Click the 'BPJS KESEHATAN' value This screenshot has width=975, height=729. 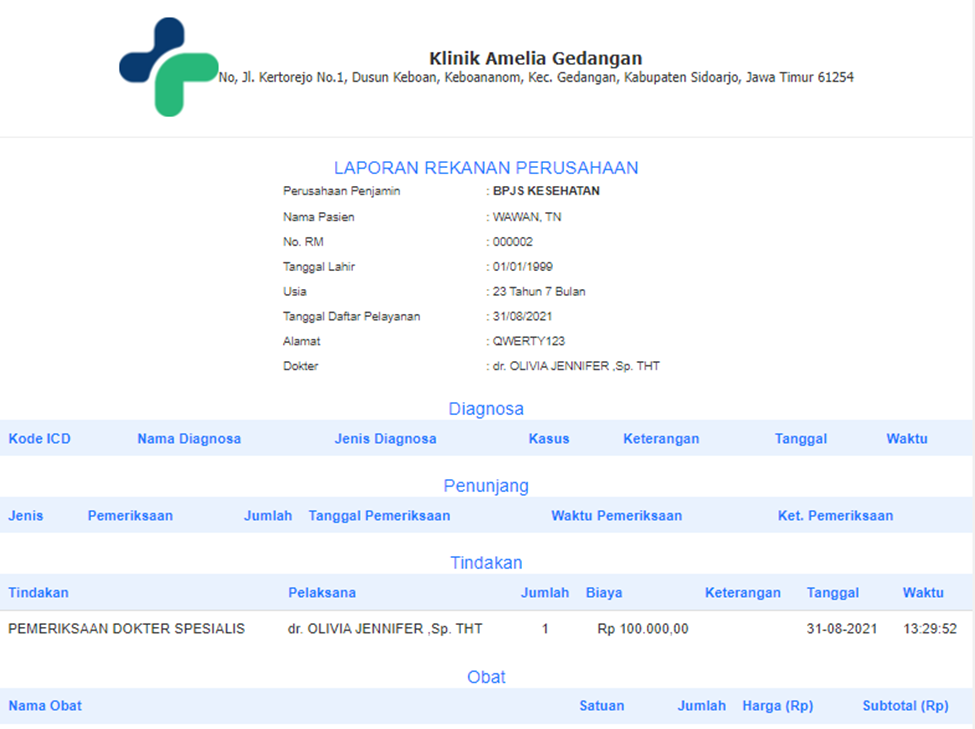point(546,191)
